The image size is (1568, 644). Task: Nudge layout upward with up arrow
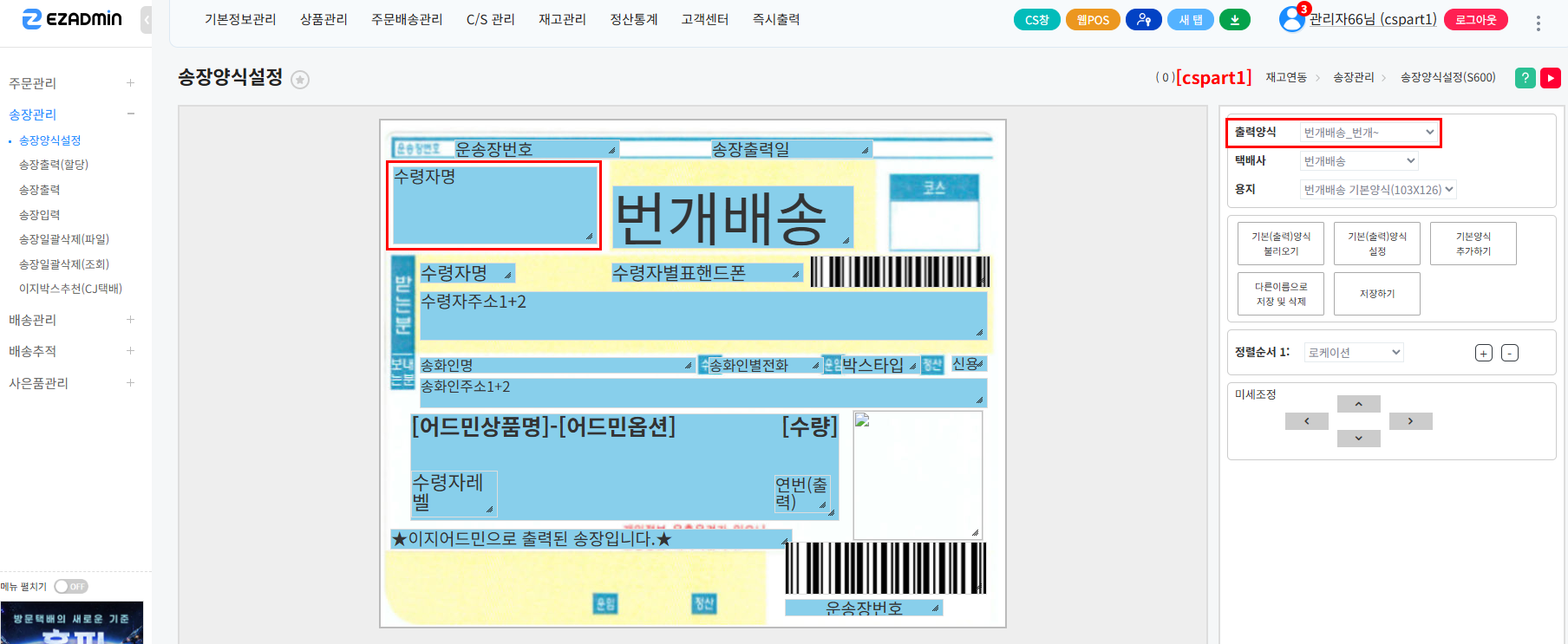pyautogui.click(x=1358, y=404)
